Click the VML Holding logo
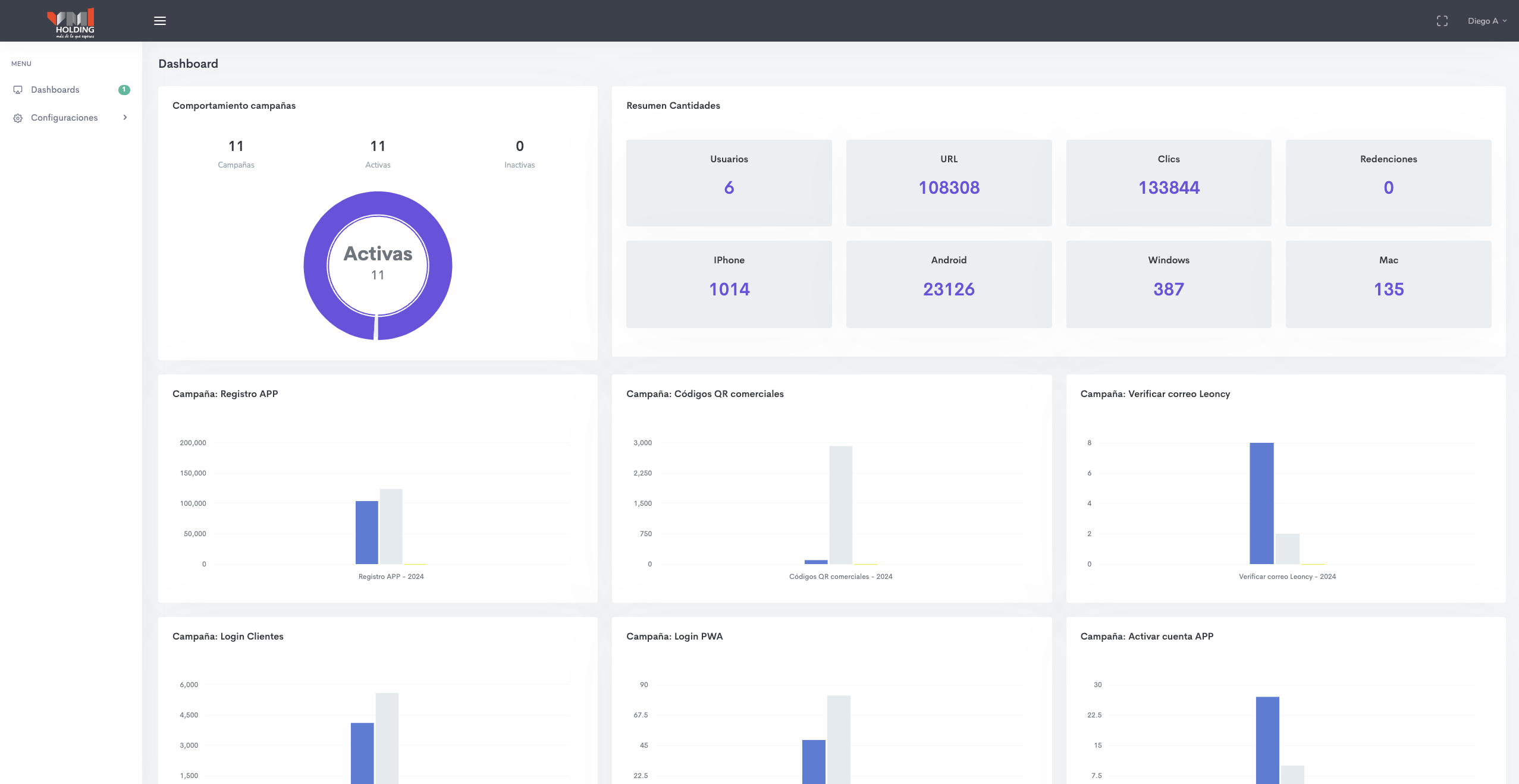 (x=71, y=23)
